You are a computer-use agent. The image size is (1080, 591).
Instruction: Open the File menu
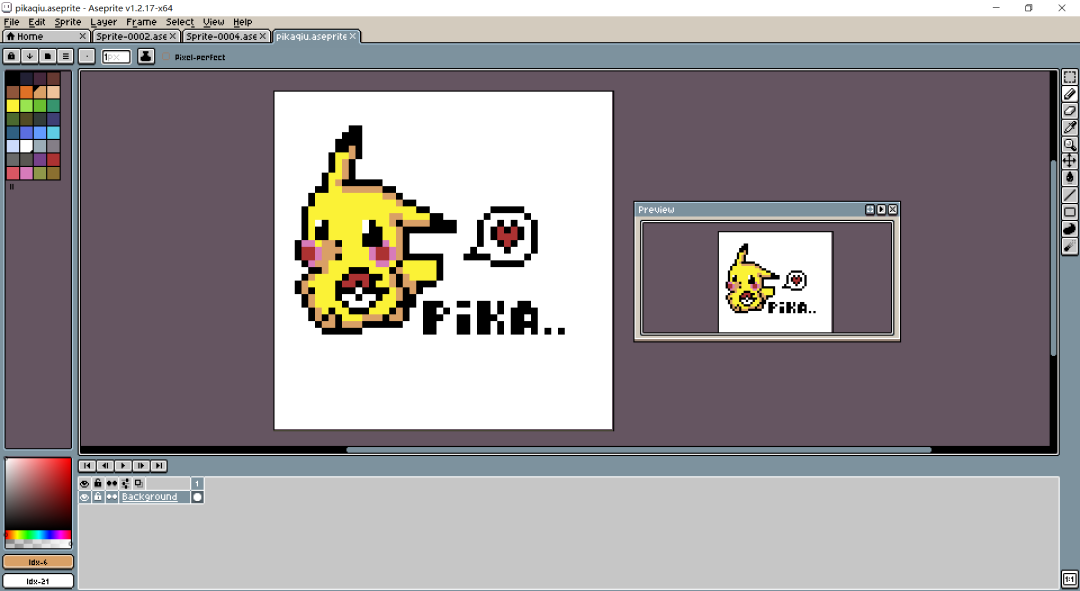[x=12, y=22]
